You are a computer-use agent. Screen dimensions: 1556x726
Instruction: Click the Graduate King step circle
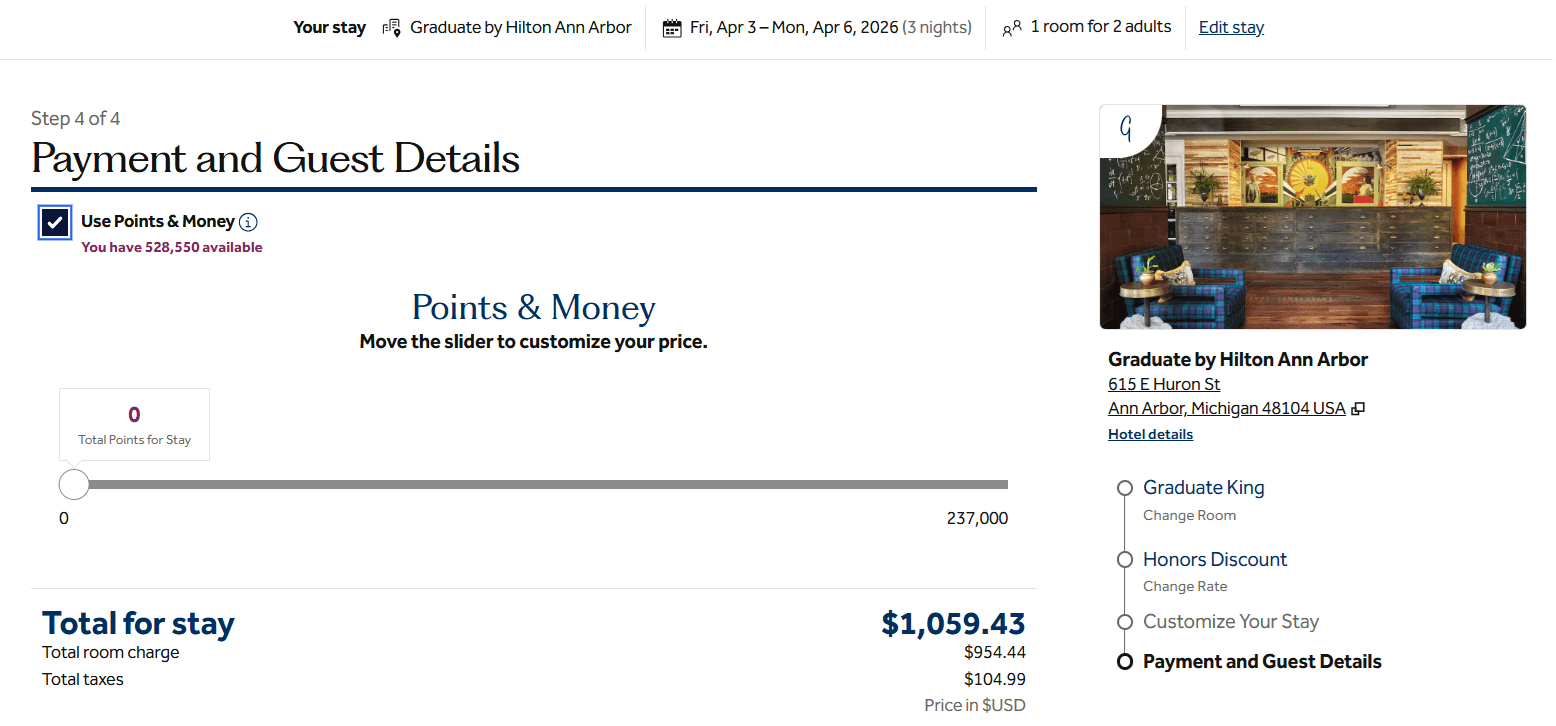[1125, 488]
